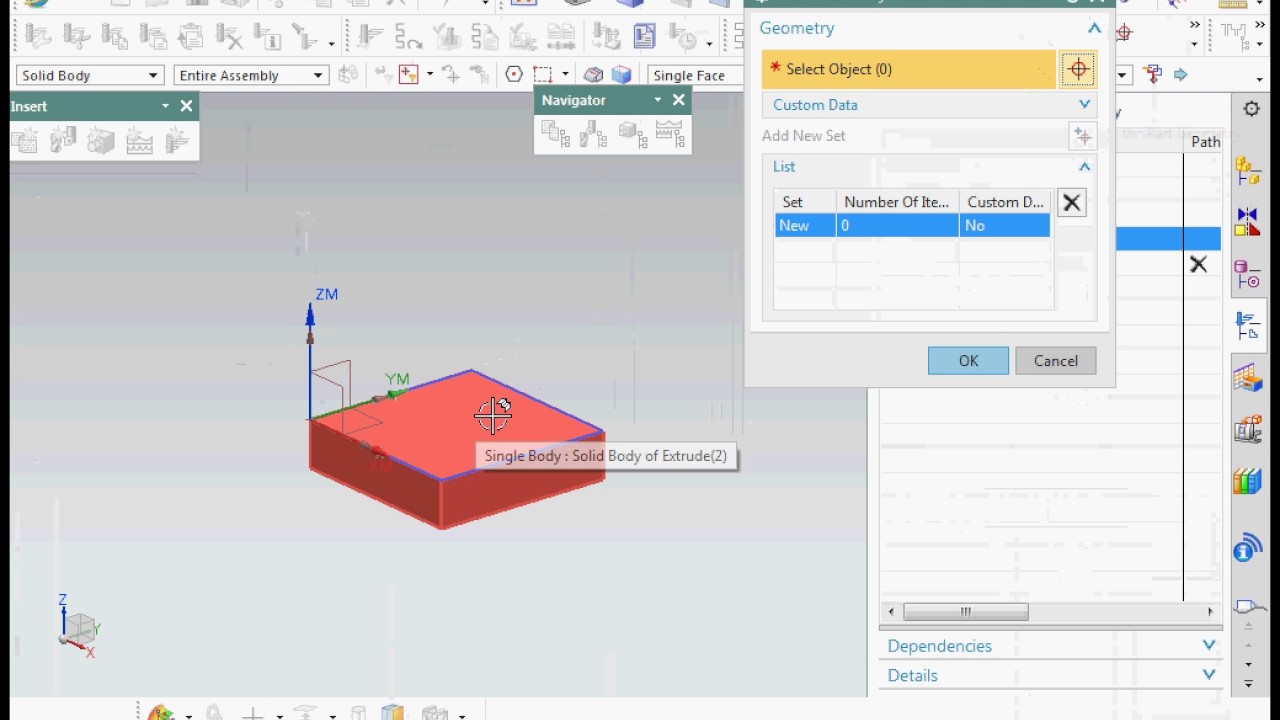The width and height of the screenshot is (1280, 720).
Task: Click Create Operation icon in Insert toolbar
Action: 177,140
